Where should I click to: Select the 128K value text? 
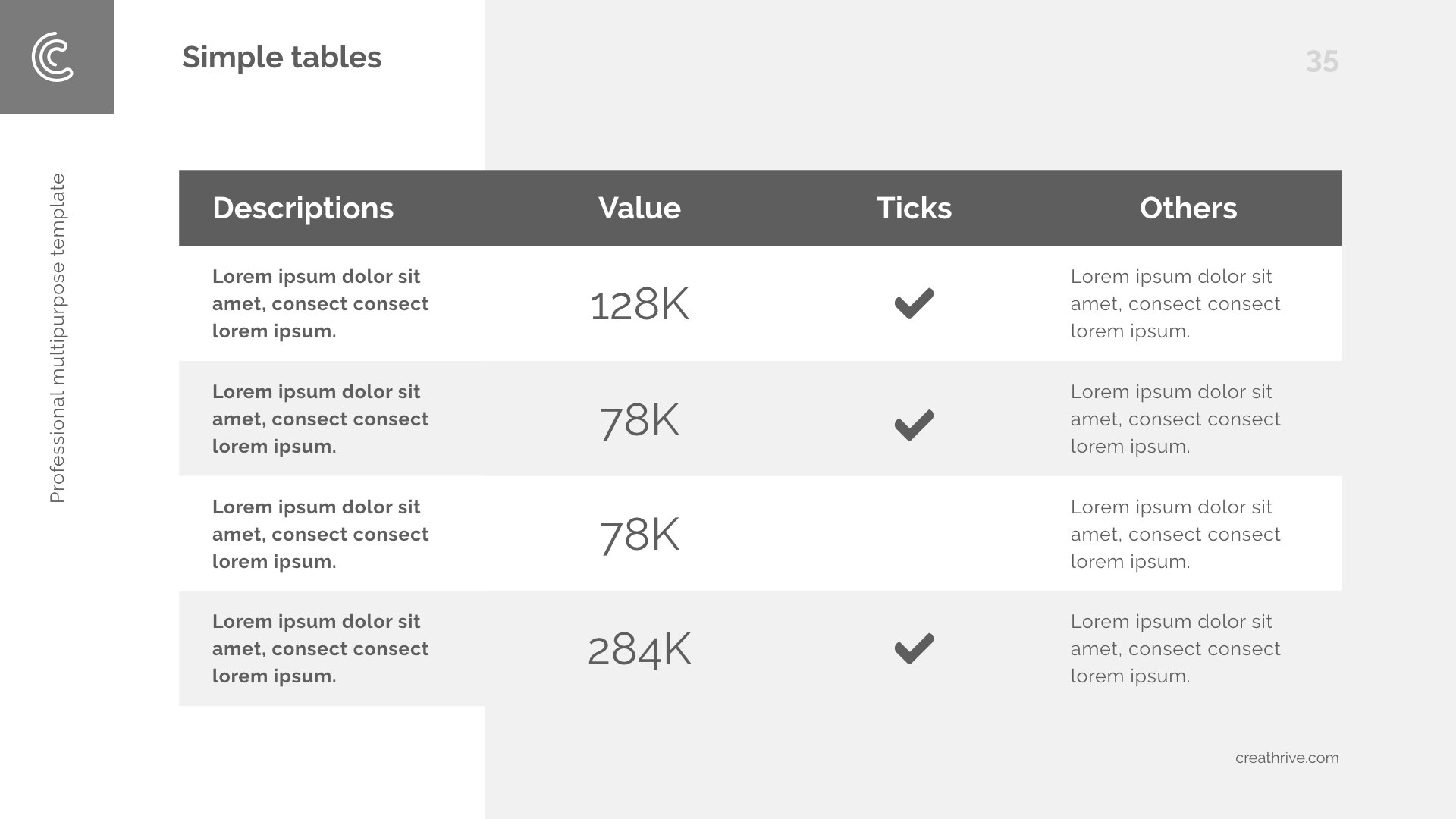click(639, 305)
